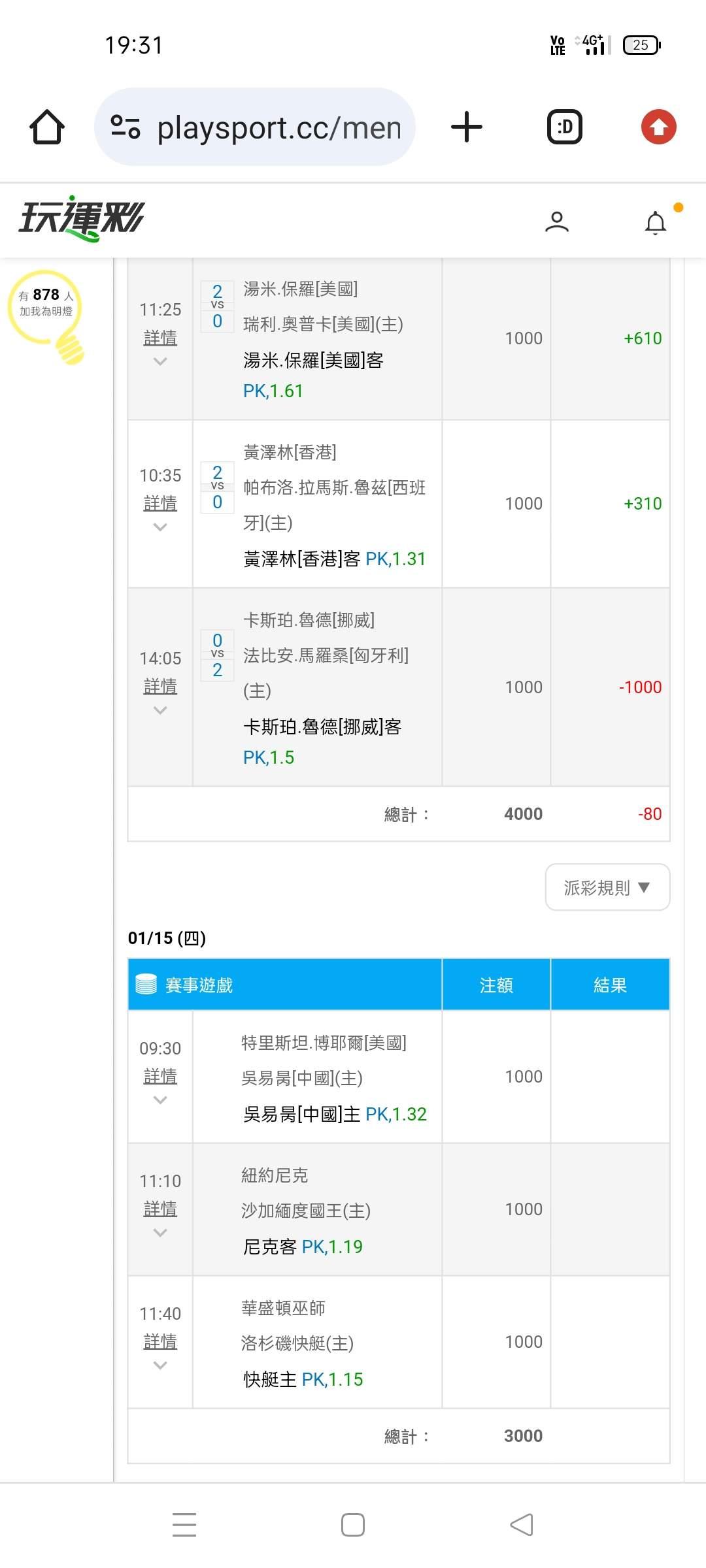Open a new browser tab

tap(467, 127)
